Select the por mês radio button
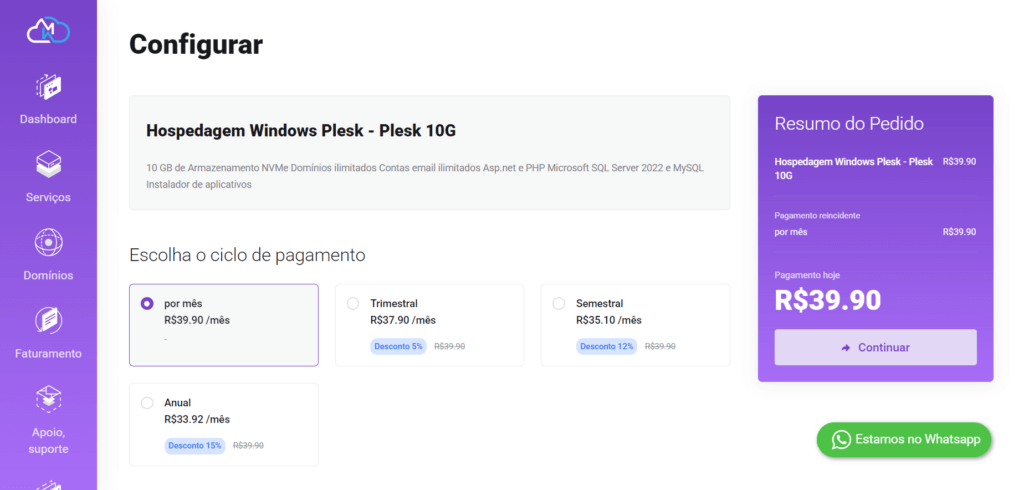This screenshot has height=490, width=1024. (x=147, y=303)
